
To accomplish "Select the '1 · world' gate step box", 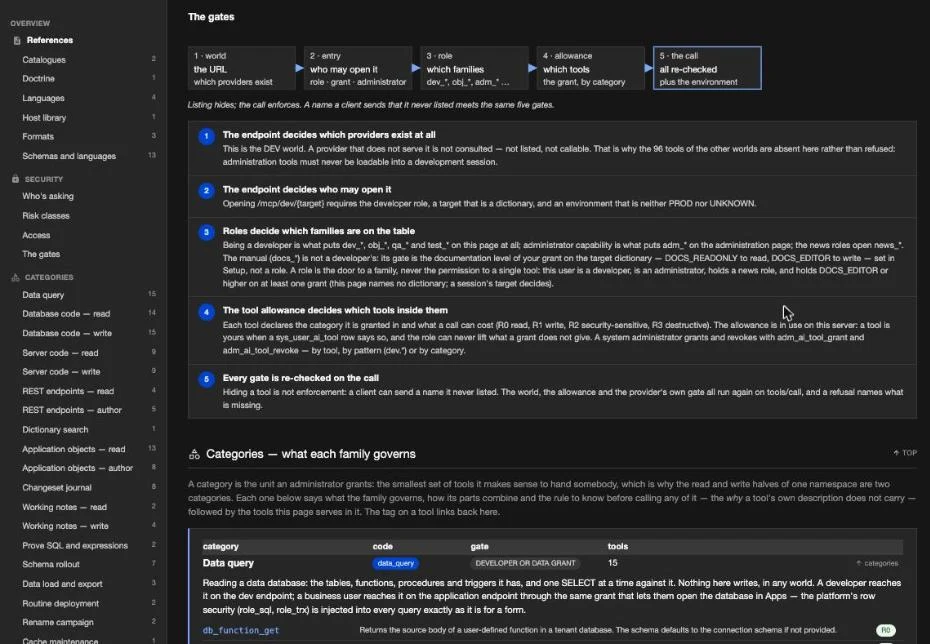I will [x=241, y=68].
